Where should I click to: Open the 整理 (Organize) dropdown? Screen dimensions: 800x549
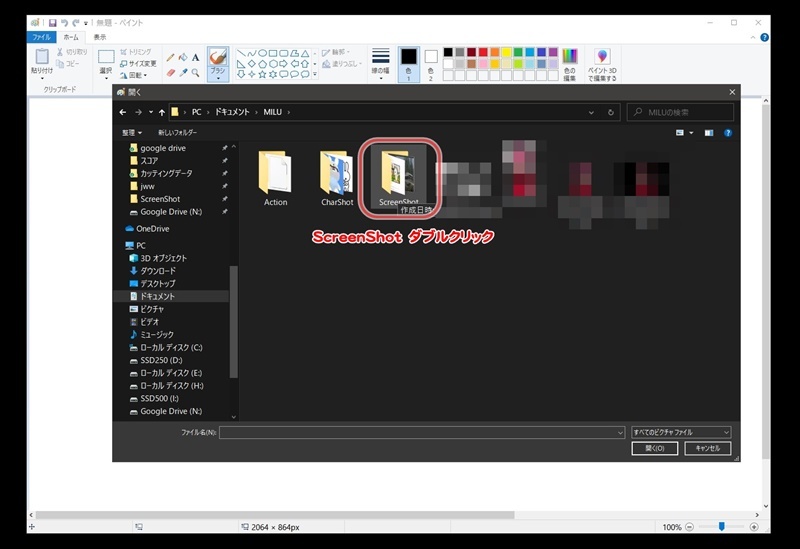(131, 132)
